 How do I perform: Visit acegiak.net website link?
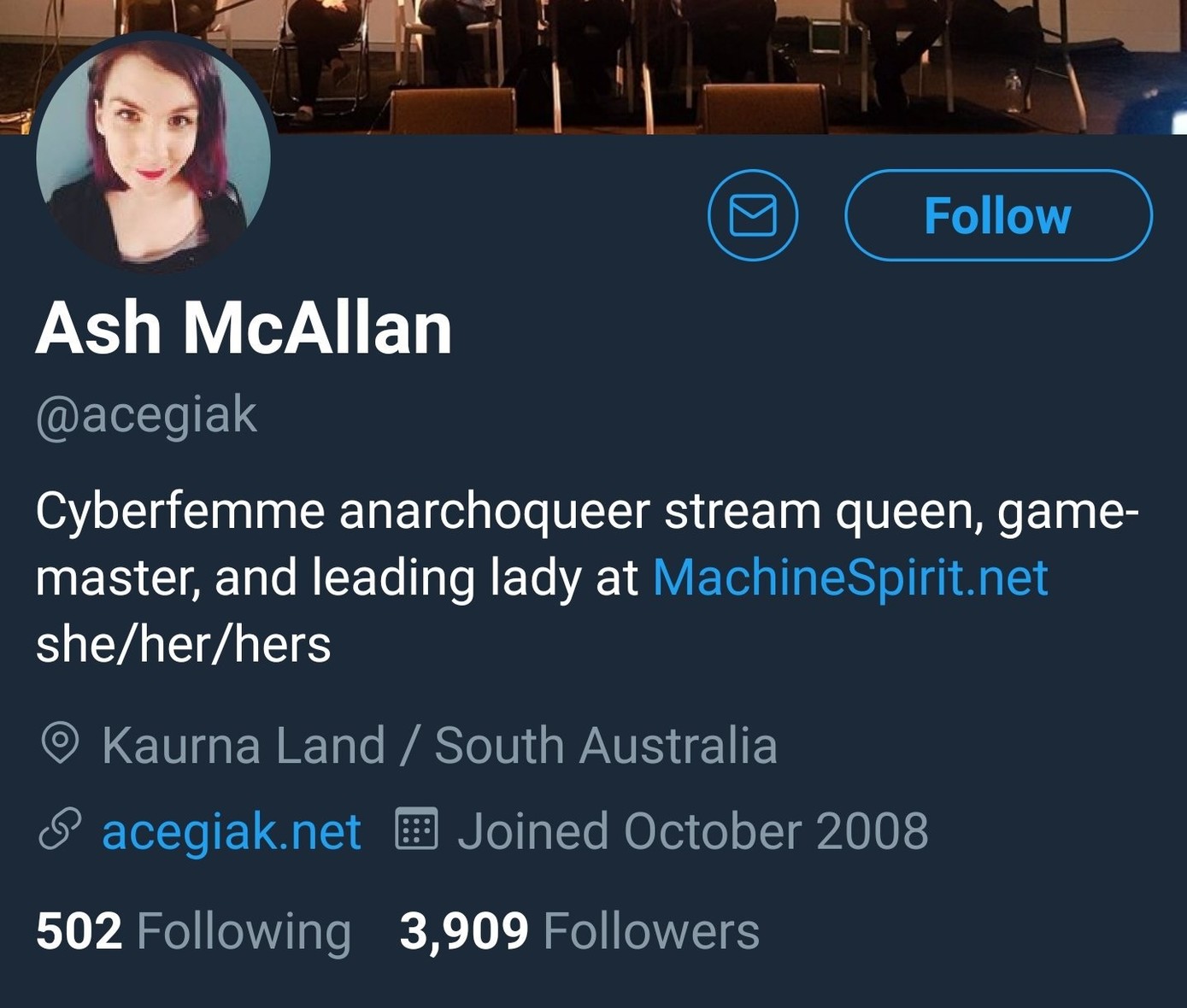point(232,831)
